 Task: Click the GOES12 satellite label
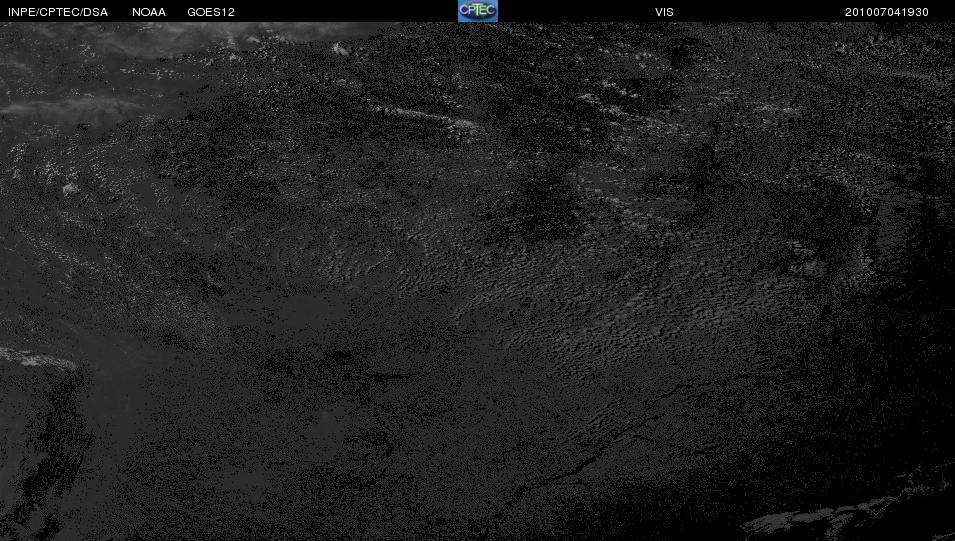(x=211, y=12)
